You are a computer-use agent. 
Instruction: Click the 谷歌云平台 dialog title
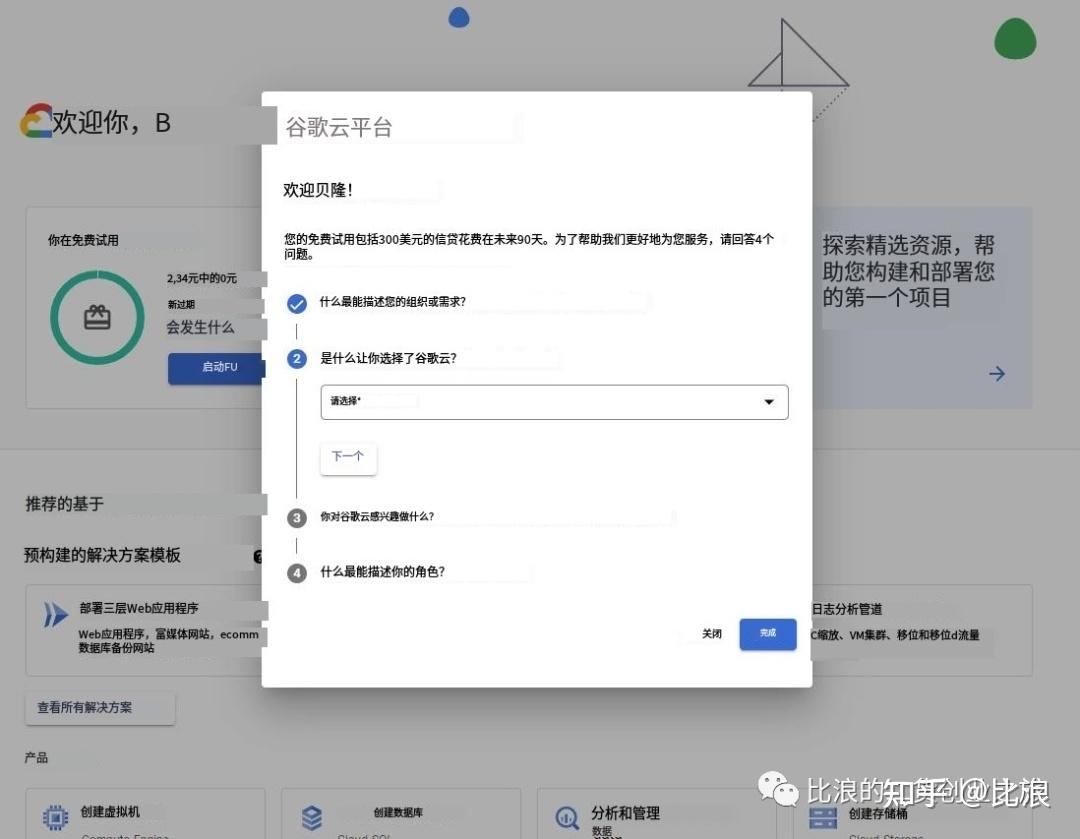(x=339, y=127)
